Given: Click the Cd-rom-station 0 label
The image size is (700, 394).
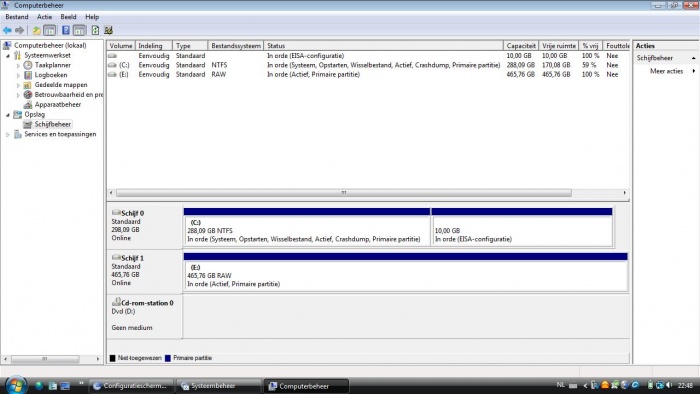Looking at the screenshot, I should [147, 303].
